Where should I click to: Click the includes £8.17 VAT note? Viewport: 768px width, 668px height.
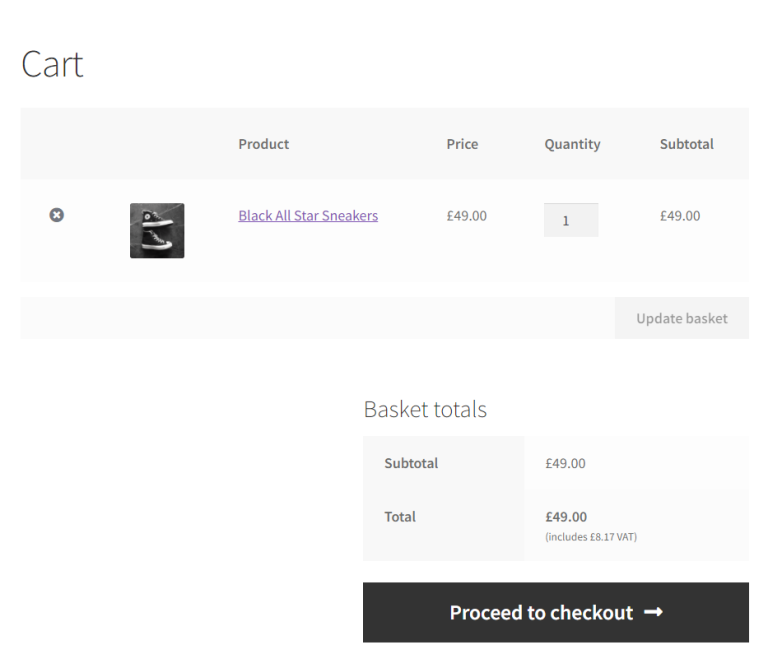(591, 537)
